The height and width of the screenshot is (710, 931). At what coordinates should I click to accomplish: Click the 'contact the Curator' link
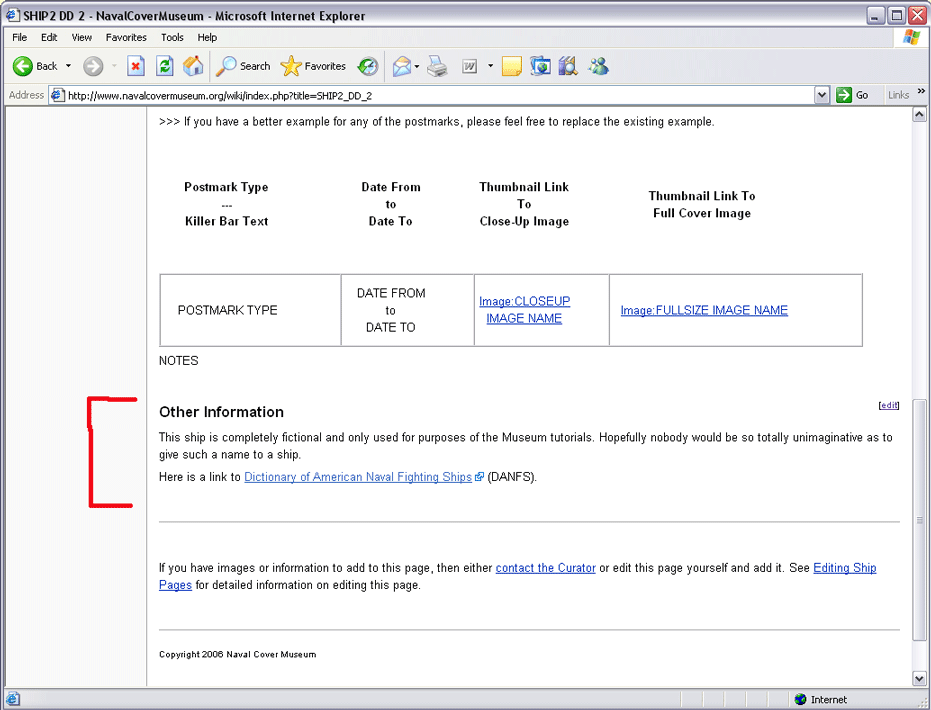tap(545, 568)
